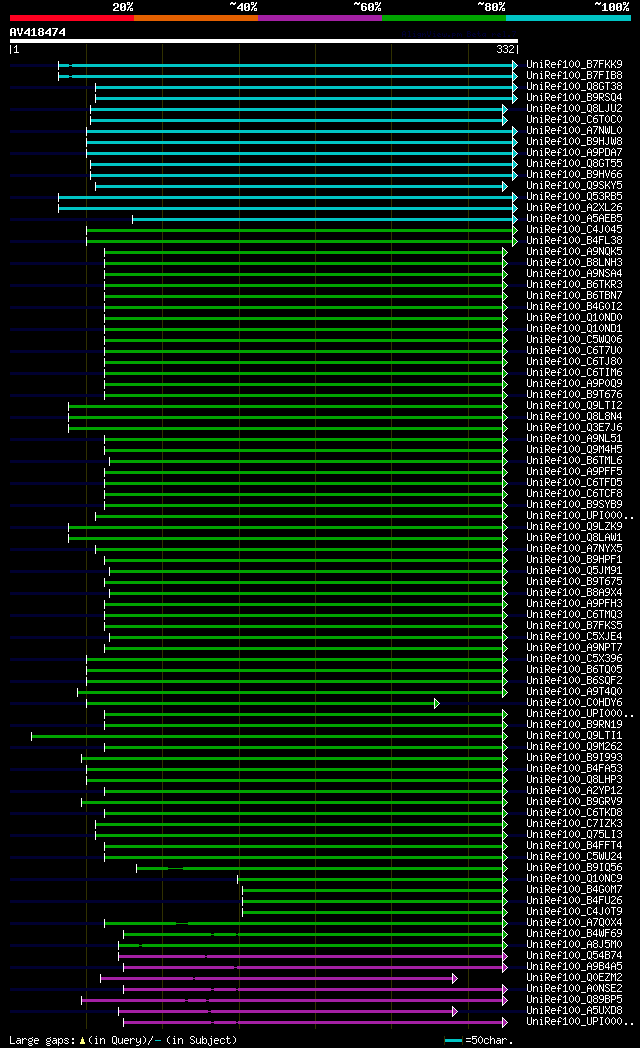Select the UniRef100_A2XL26 label

[x=574, y=208]
